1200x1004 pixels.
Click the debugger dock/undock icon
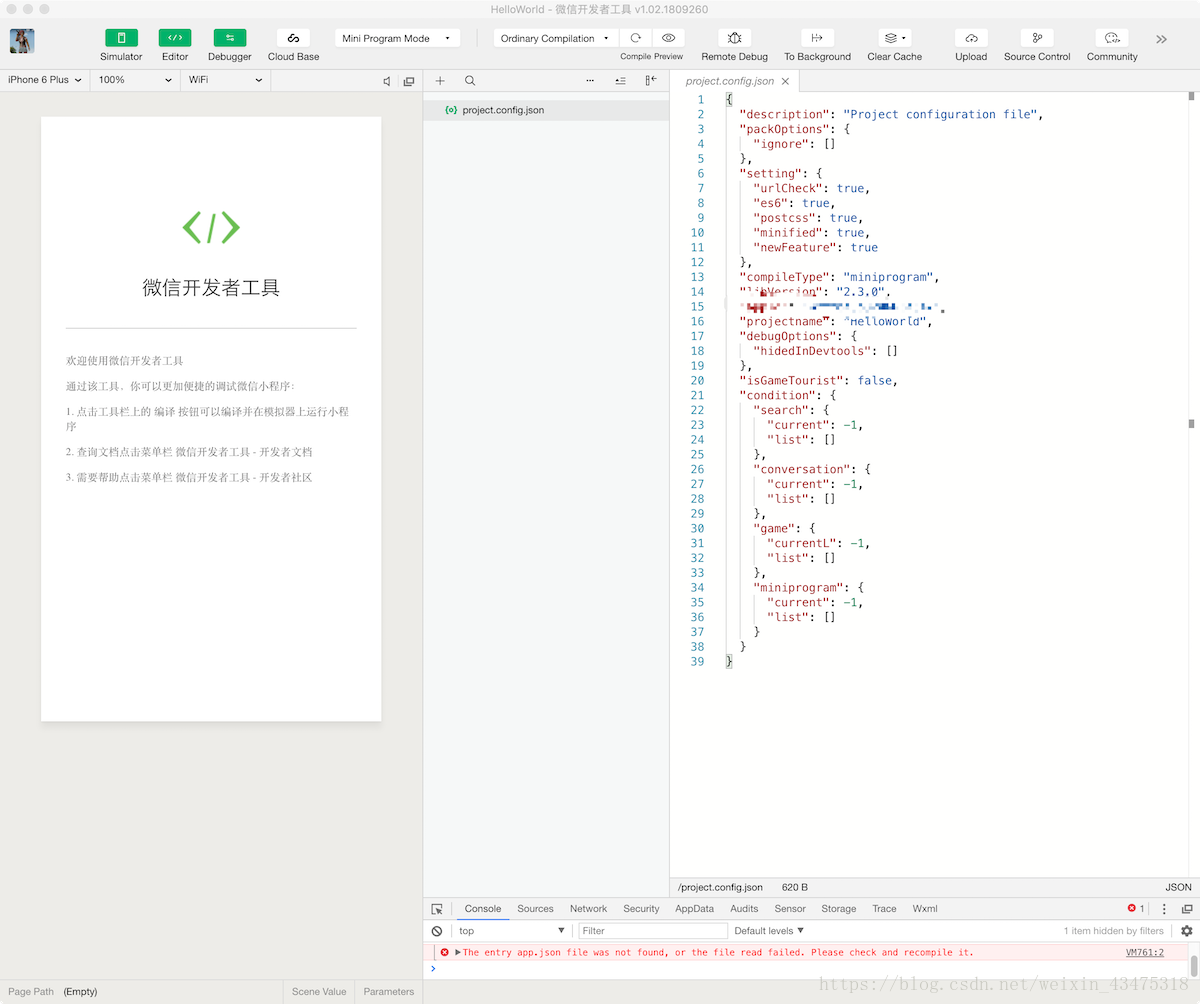(x=1187, y=909)
